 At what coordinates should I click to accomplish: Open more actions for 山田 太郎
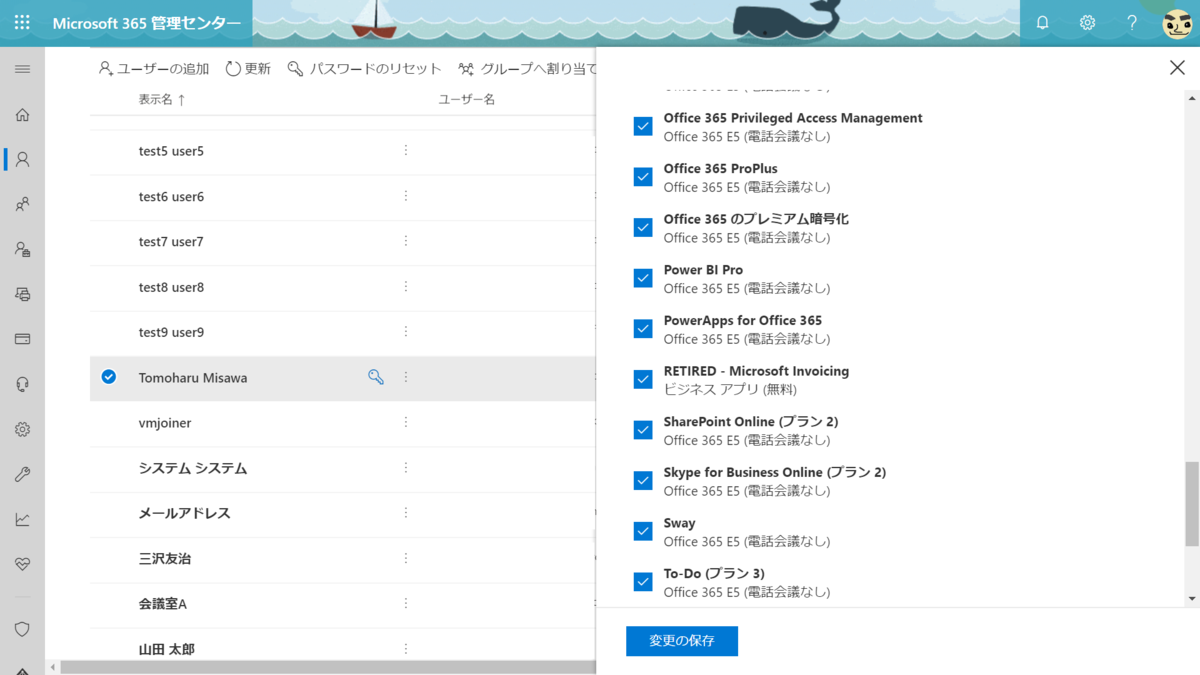[x=406, y=649]
